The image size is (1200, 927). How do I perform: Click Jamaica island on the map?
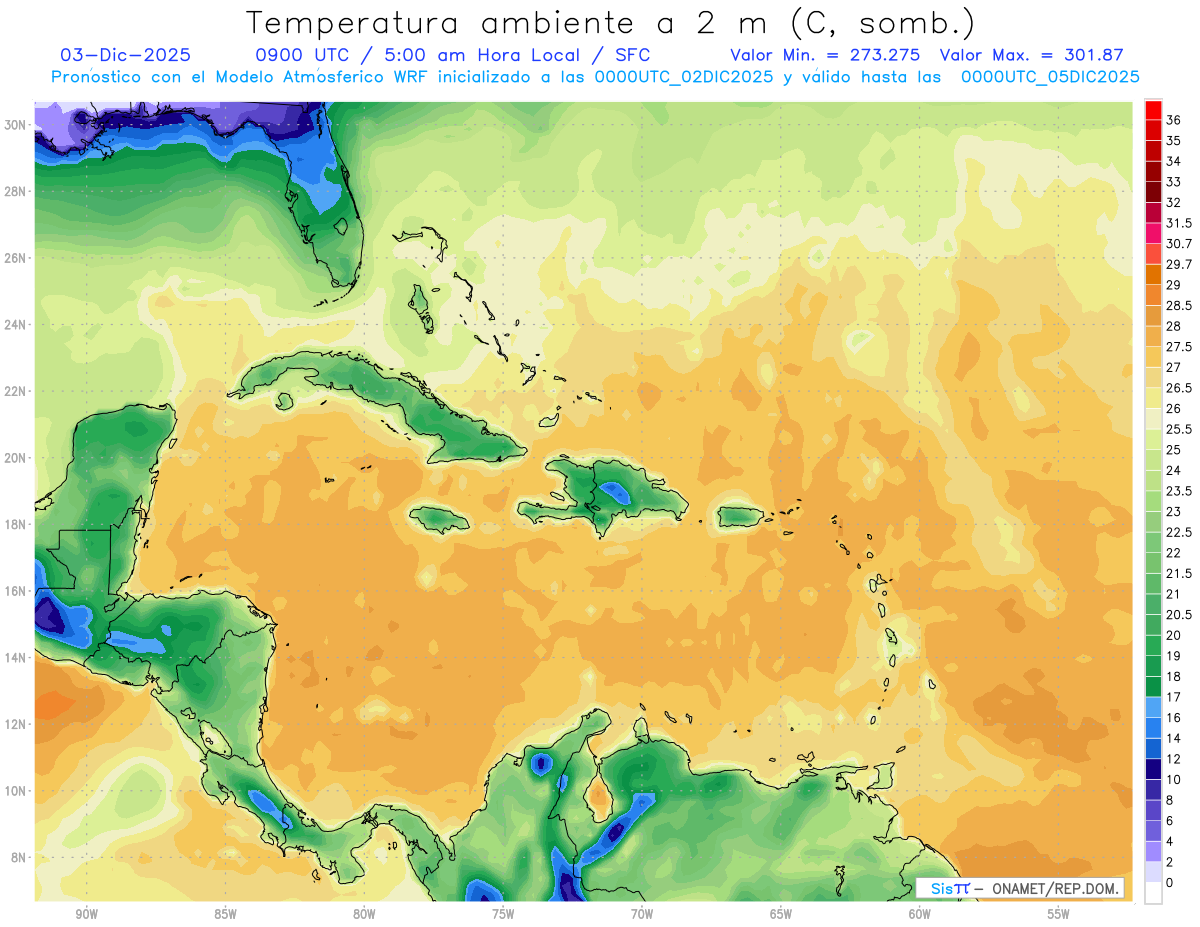[x=439, y=519]
